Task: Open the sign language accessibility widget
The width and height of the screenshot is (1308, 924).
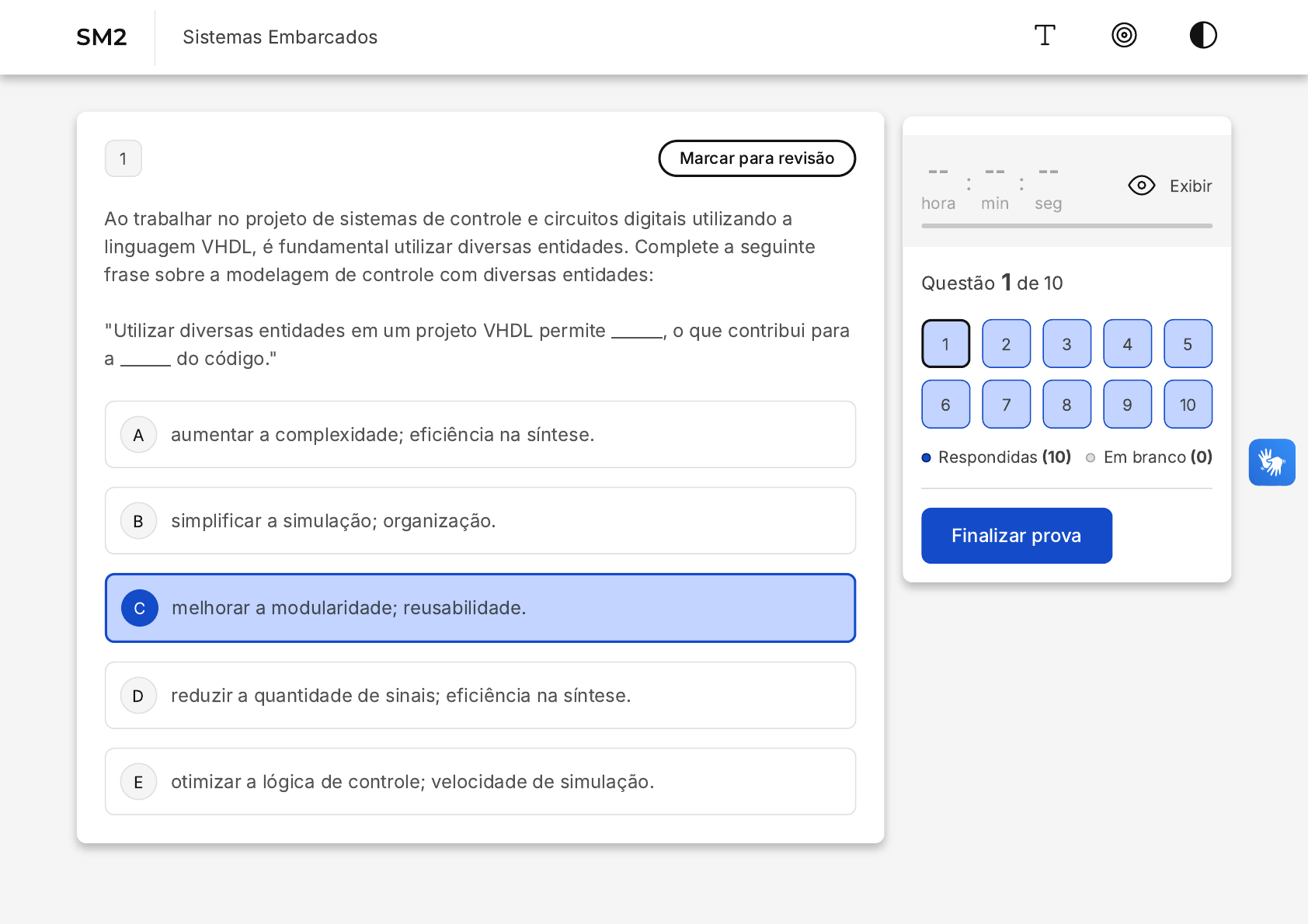Action: (x=1271, y=463)
